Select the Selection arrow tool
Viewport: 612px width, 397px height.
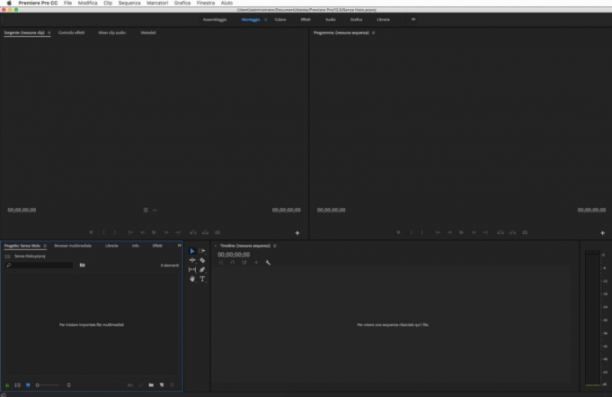[192, 251]
